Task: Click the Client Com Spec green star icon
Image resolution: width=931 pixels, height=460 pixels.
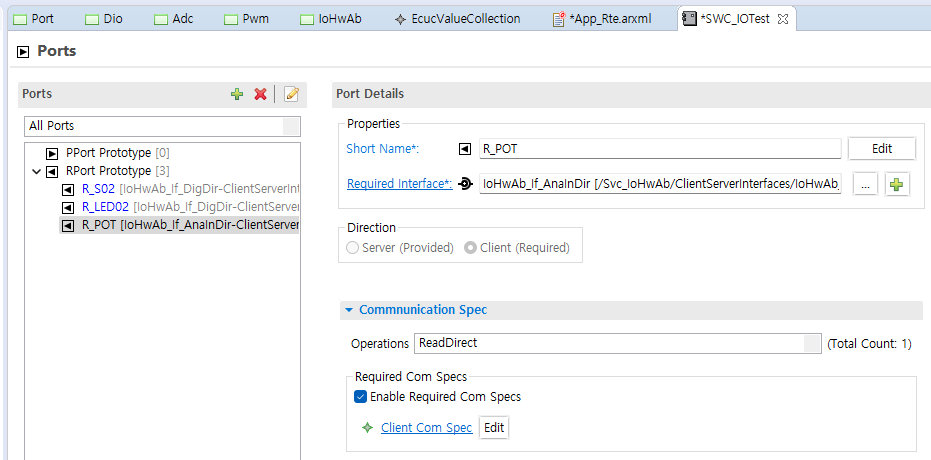Action: click(x=367, y=428)
